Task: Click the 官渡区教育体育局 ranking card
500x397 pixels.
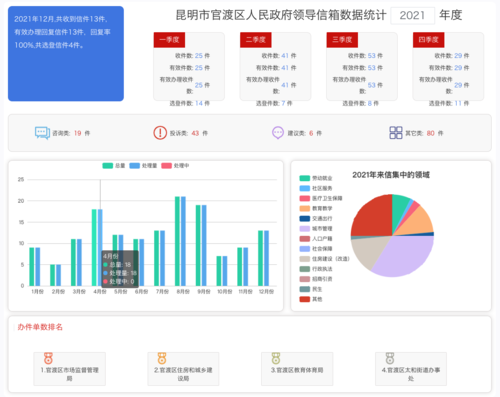Action: [297, 369]
